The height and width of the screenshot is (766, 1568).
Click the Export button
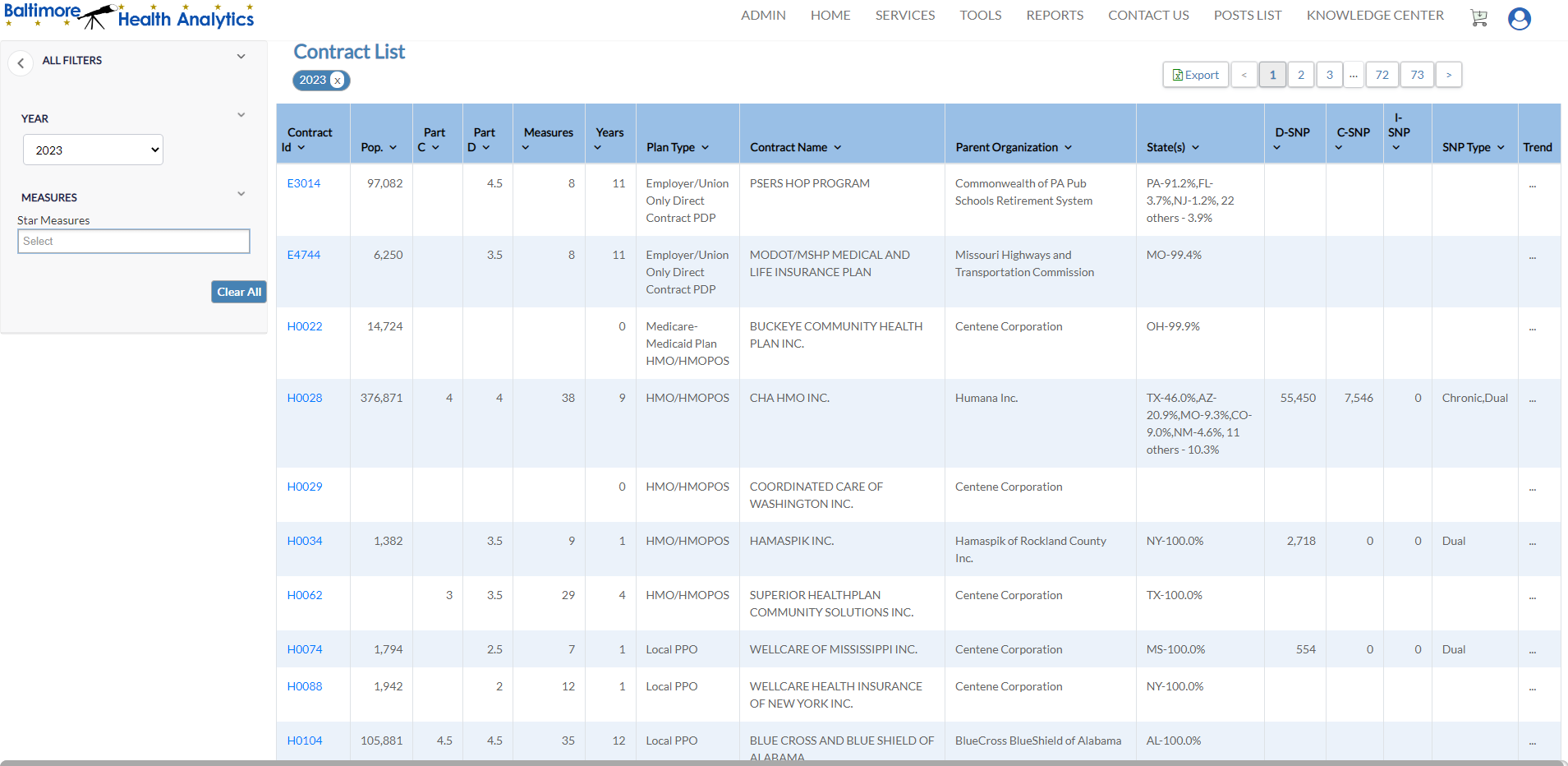point(1196,75)
